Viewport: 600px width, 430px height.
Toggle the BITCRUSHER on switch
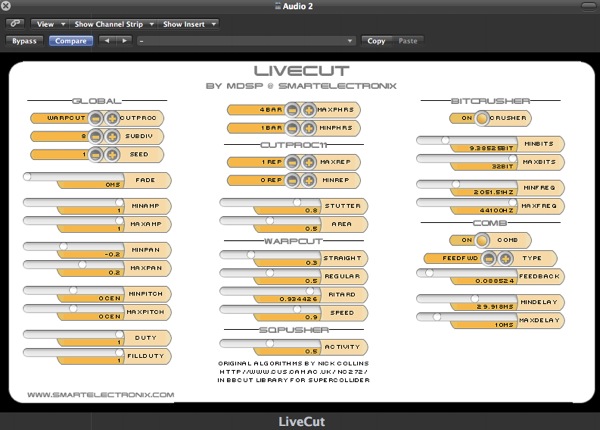[x=482, y=118]
